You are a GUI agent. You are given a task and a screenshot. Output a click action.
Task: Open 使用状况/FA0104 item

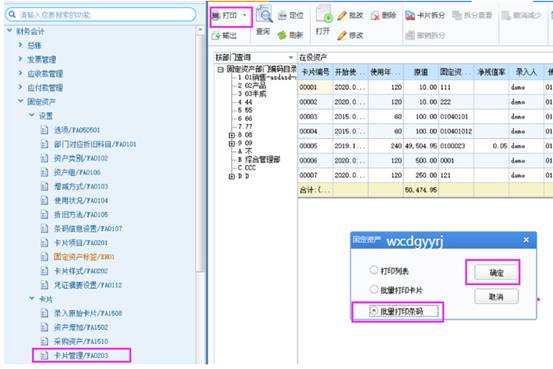coord(81,200)
